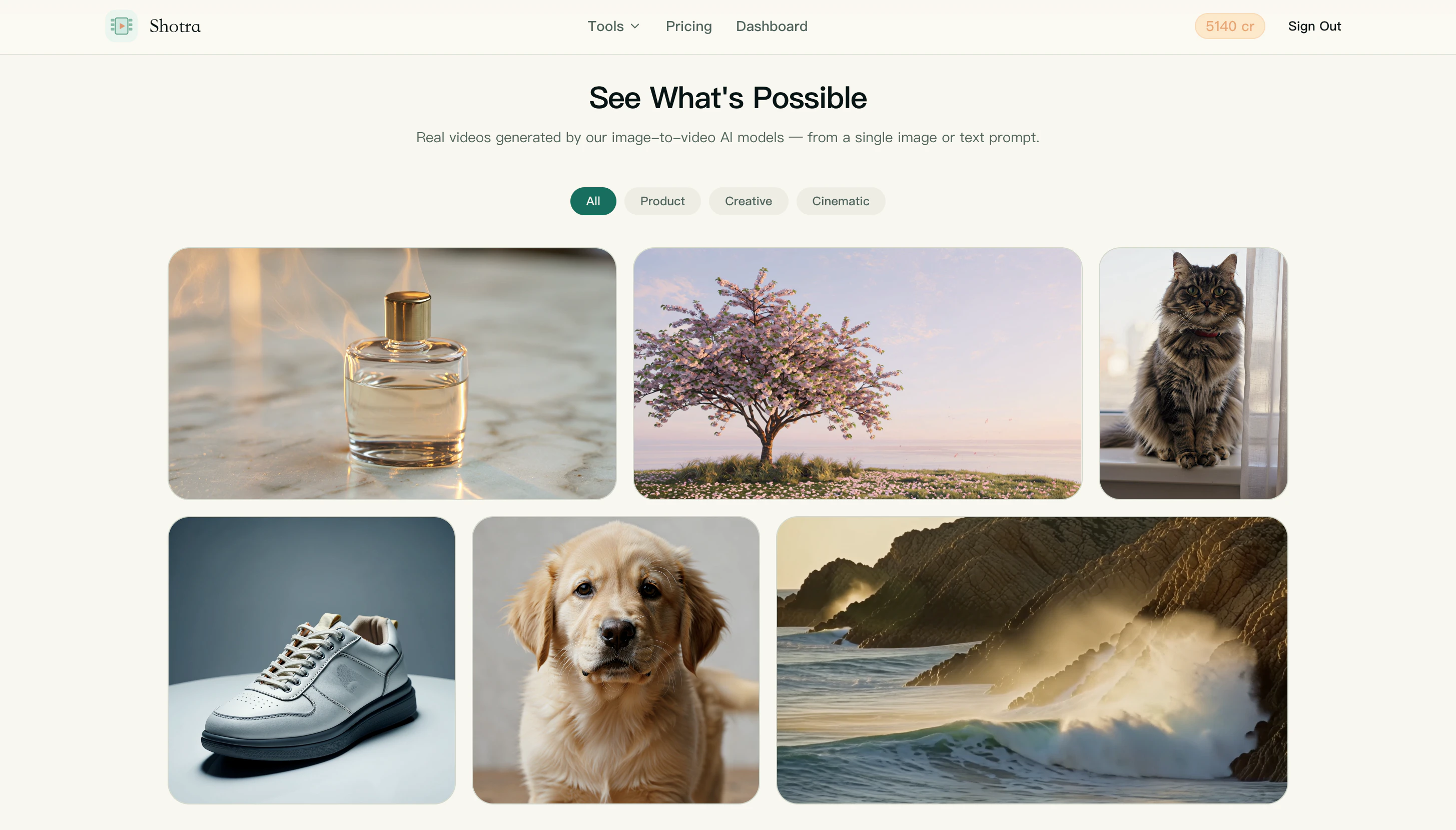This screenshot has width=1456, height=830.
Task: Click the Shotra brand name
Action: coord(175,26)
